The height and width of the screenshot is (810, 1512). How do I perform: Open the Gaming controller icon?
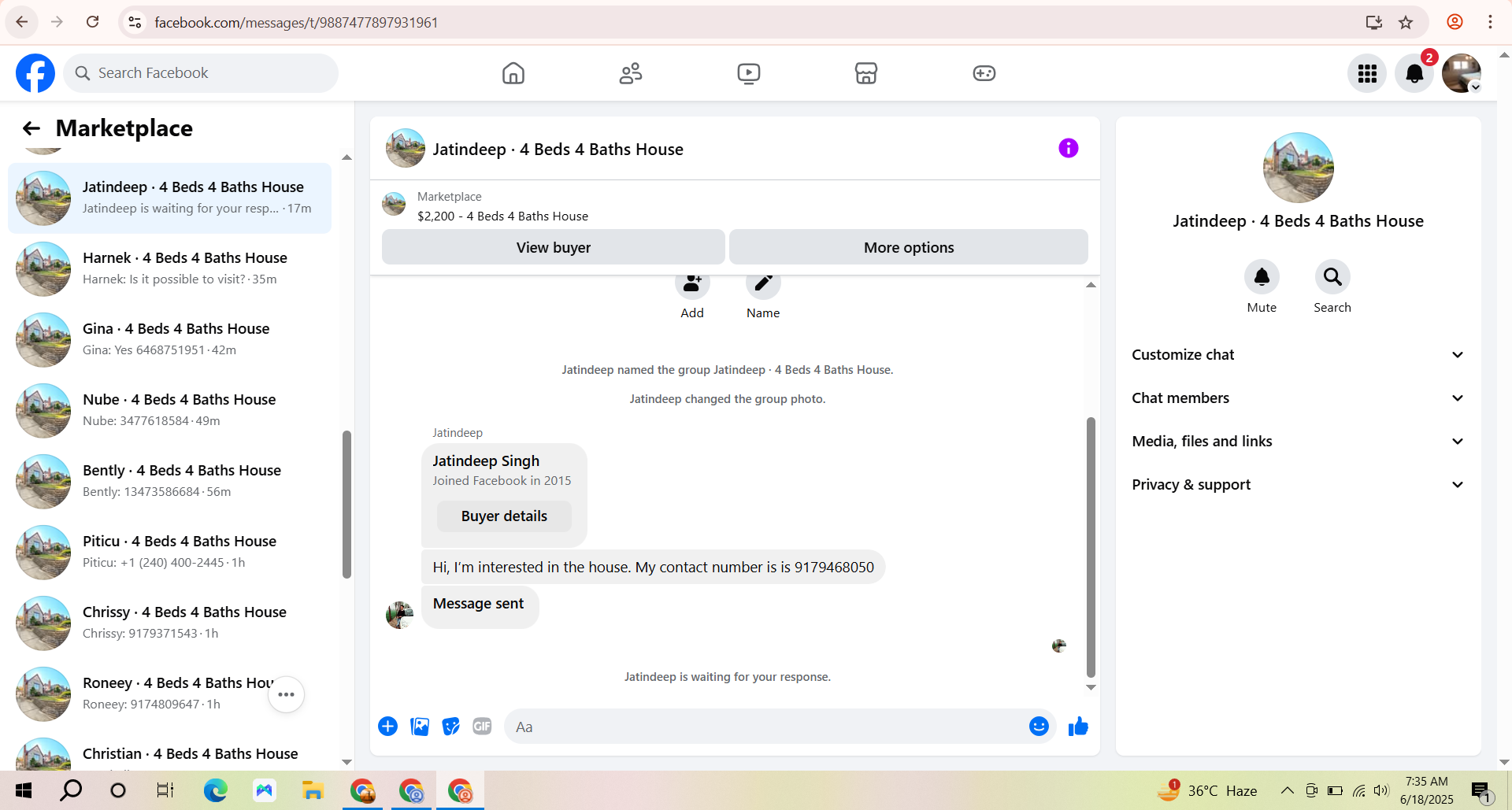click(x=984, y=73)
